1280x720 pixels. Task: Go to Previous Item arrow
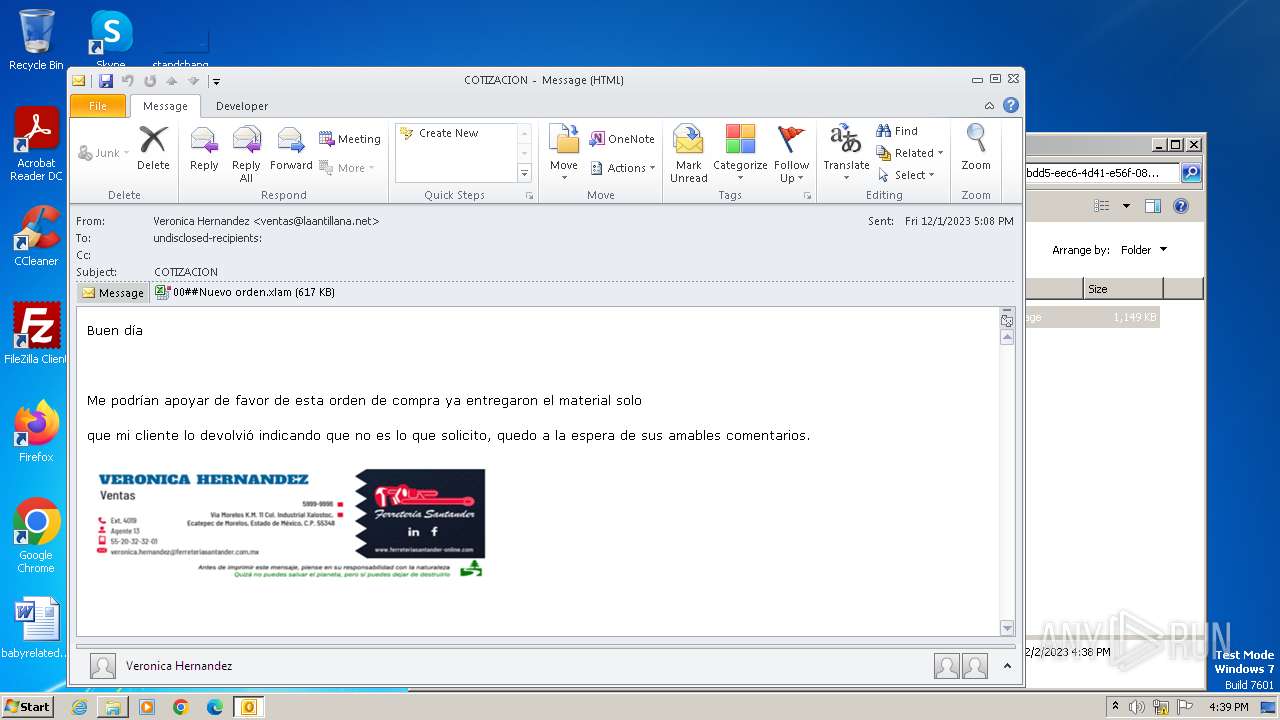coord(171,81)
